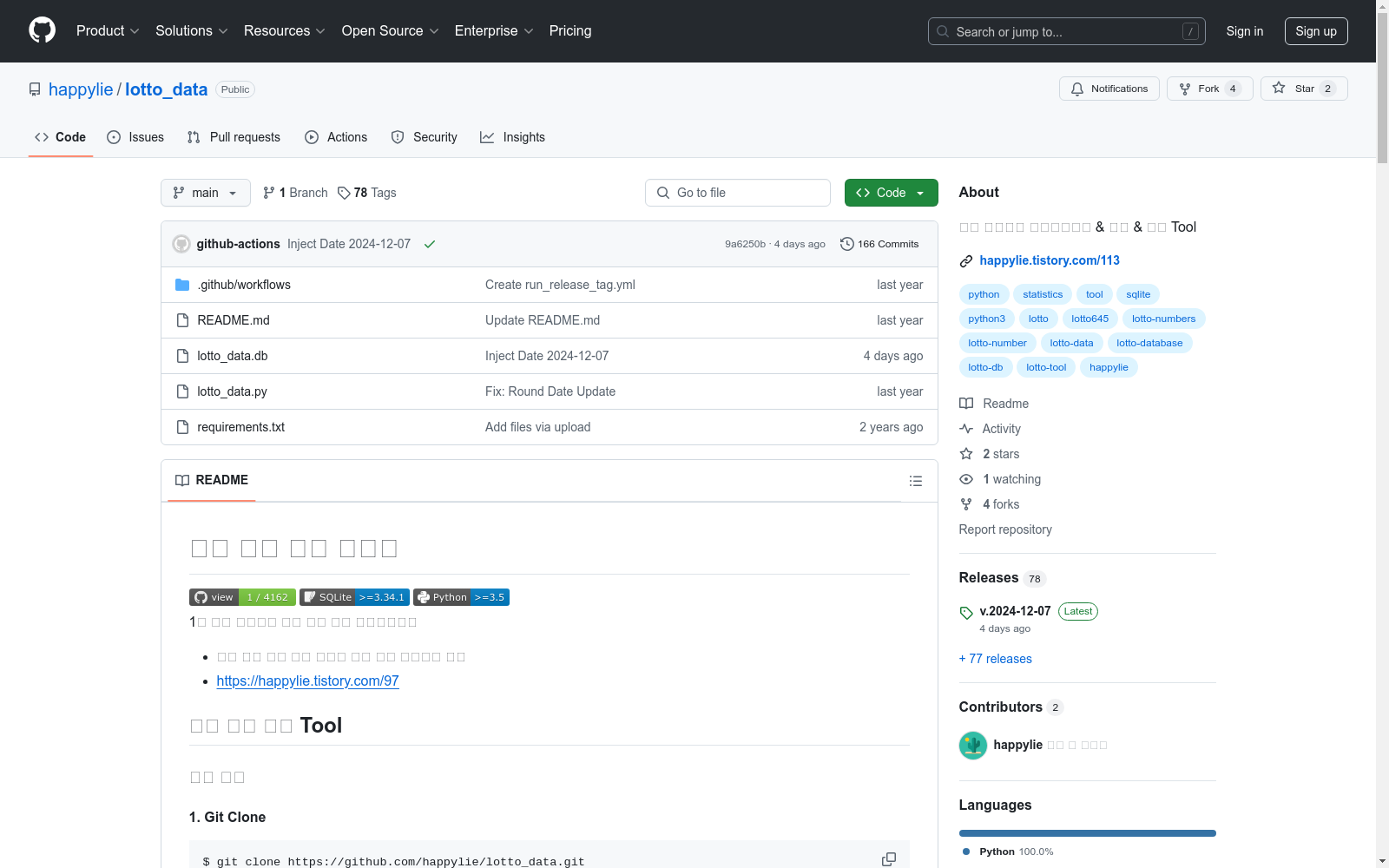
Task: Switch to the Security tab
Action: [424, 137]
